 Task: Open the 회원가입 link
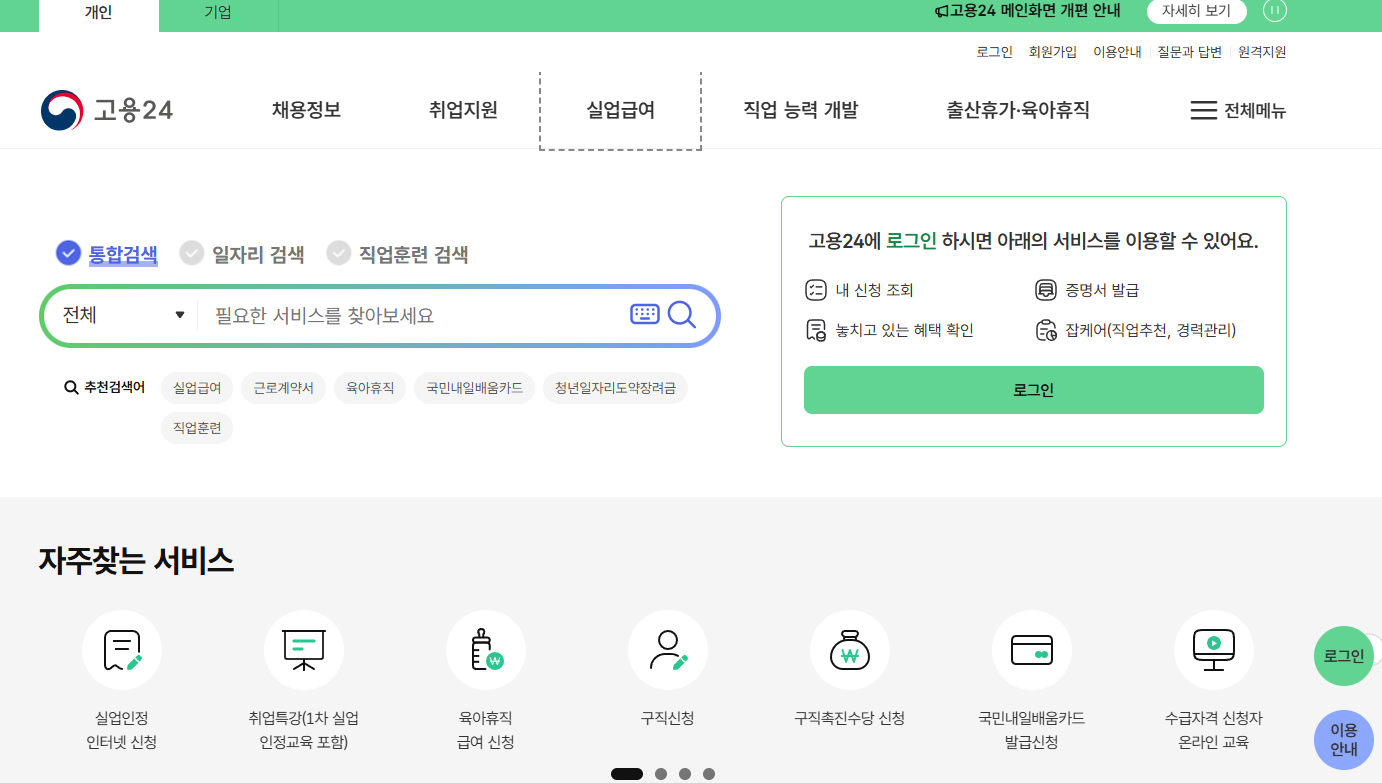click(x=1054, y=51)
